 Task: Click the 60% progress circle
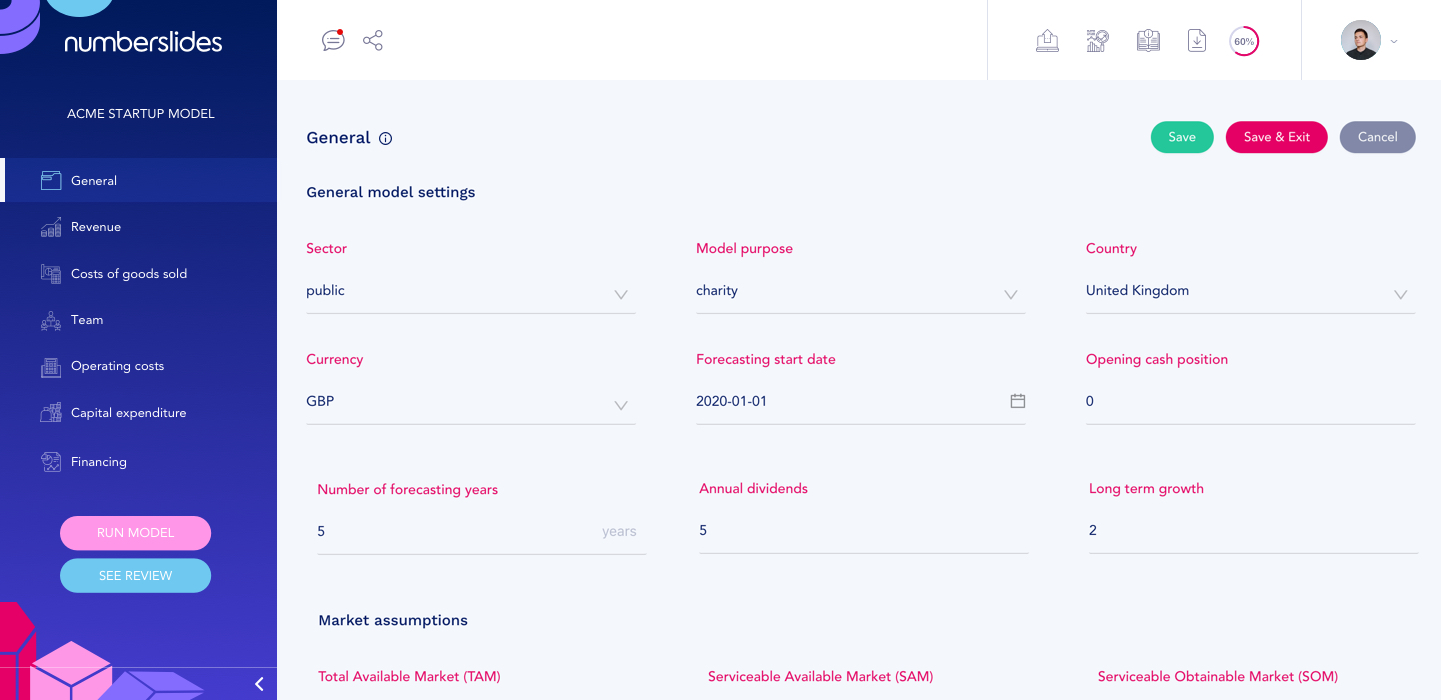[x=1244, y=42]
